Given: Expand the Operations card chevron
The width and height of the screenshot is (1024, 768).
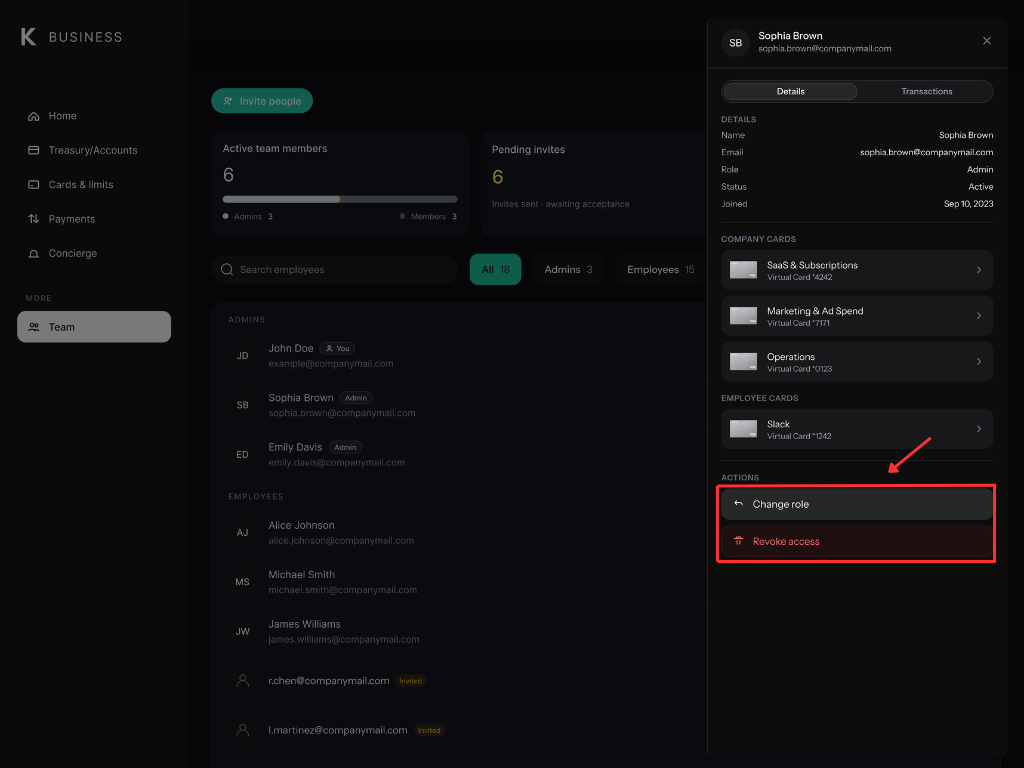Looking at the screenshot, I should (x=978, y=362).
